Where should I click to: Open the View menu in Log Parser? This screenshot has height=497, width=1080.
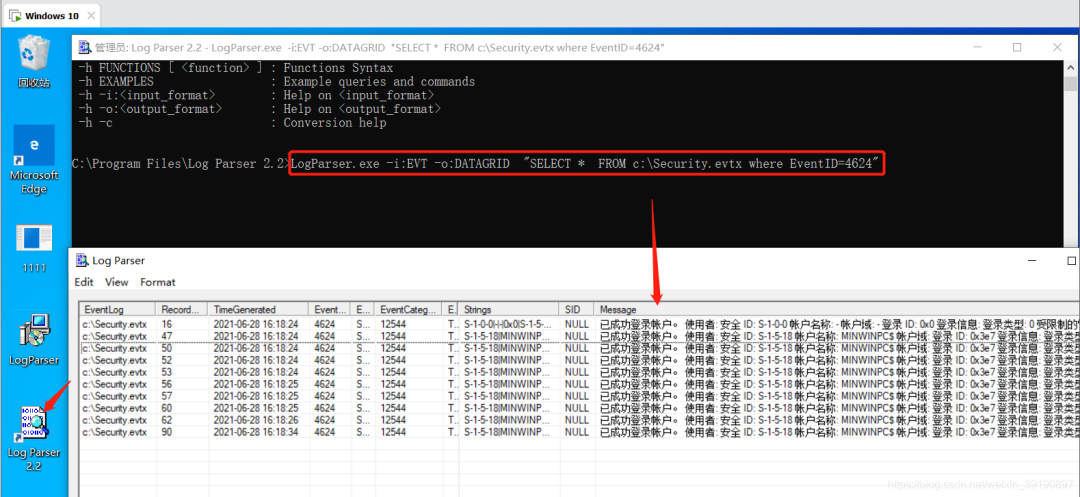click(116, 282)
